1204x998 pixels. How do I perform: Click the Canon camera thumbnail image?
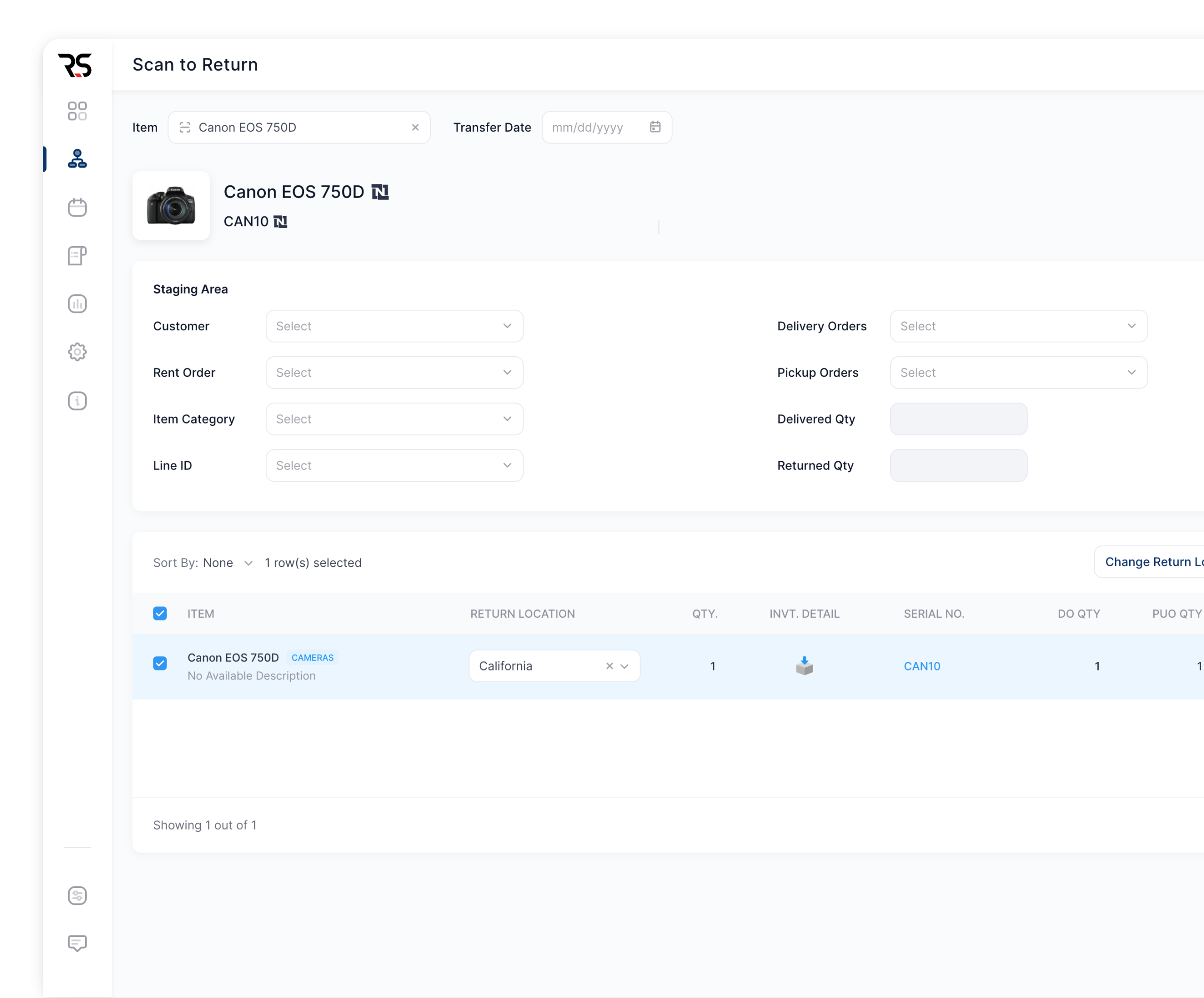click(171, 205)
